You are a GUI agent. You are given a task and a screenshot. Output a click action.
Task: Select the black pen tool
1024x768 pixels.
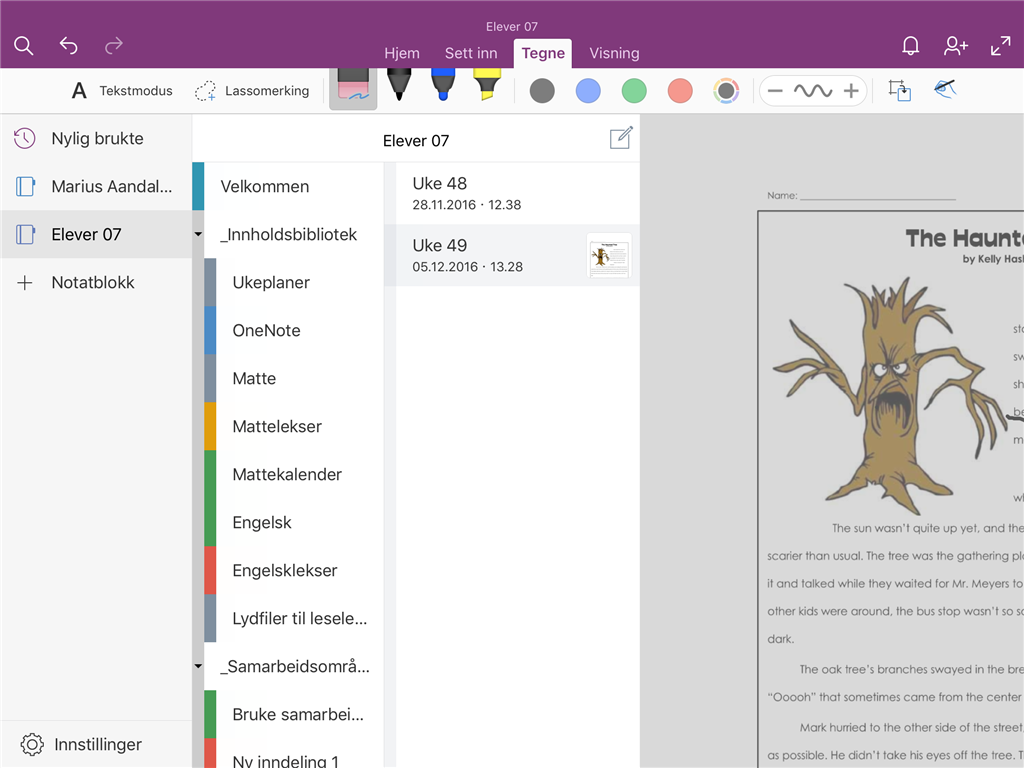tap(399, 85)
